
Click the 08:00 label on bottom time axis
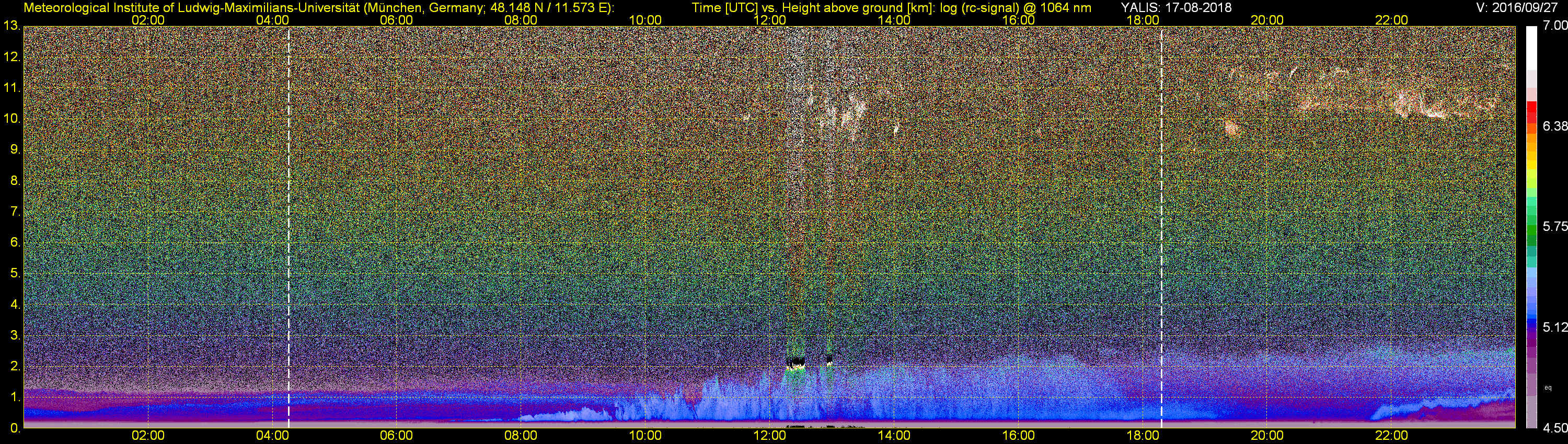tap(521, 436)
